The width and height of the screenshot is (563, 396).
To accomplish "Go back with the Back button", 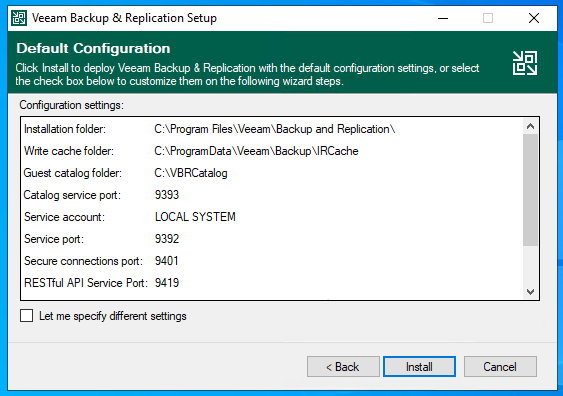I will coord(343,367).
